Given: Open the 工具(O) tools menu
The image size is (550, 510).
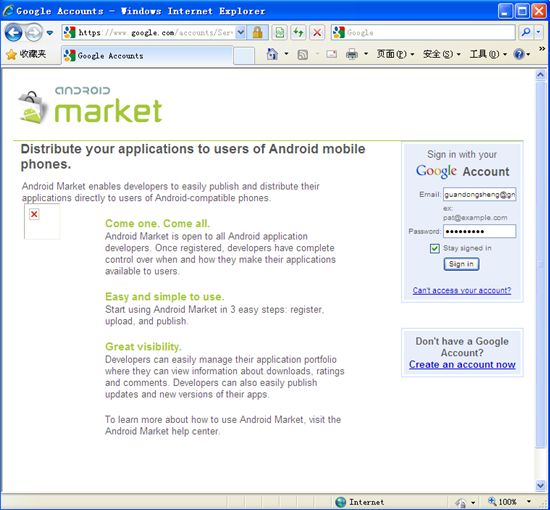Looking at the screenshot, I should click(488, 54).
